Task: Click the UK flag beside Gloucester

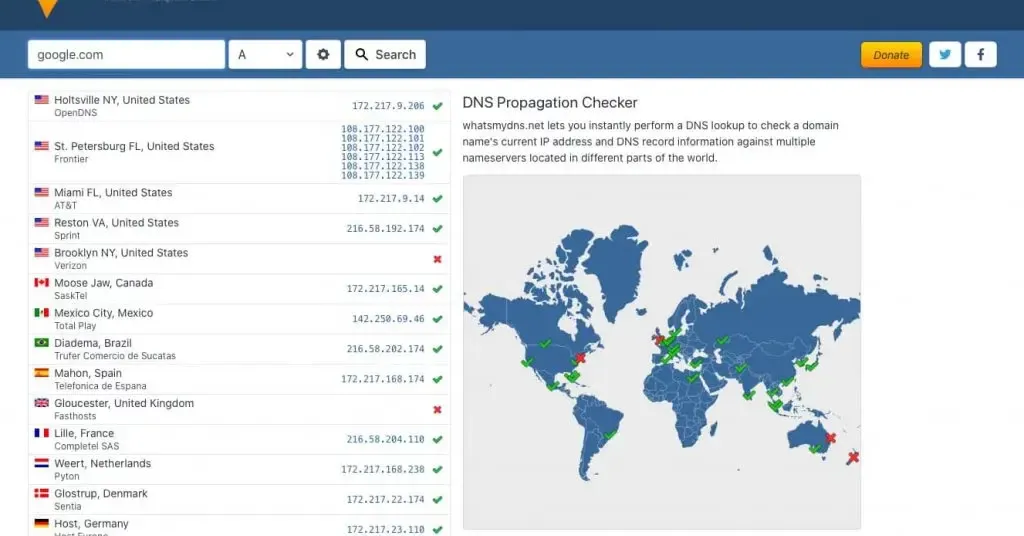Action: click(42, 403)
